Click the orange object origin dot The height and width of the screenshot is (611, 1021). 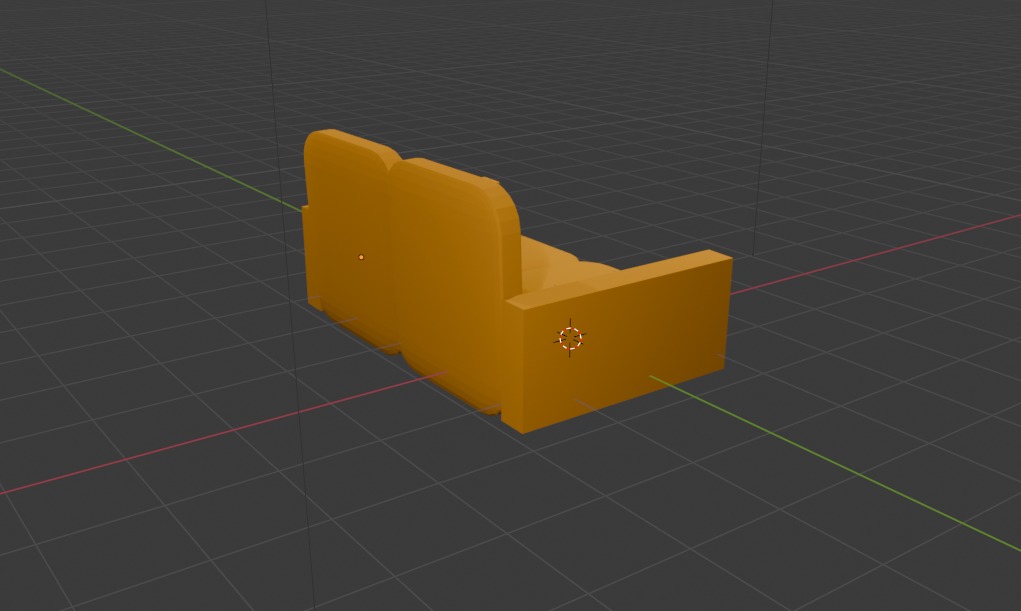click(x=361, y=257)
